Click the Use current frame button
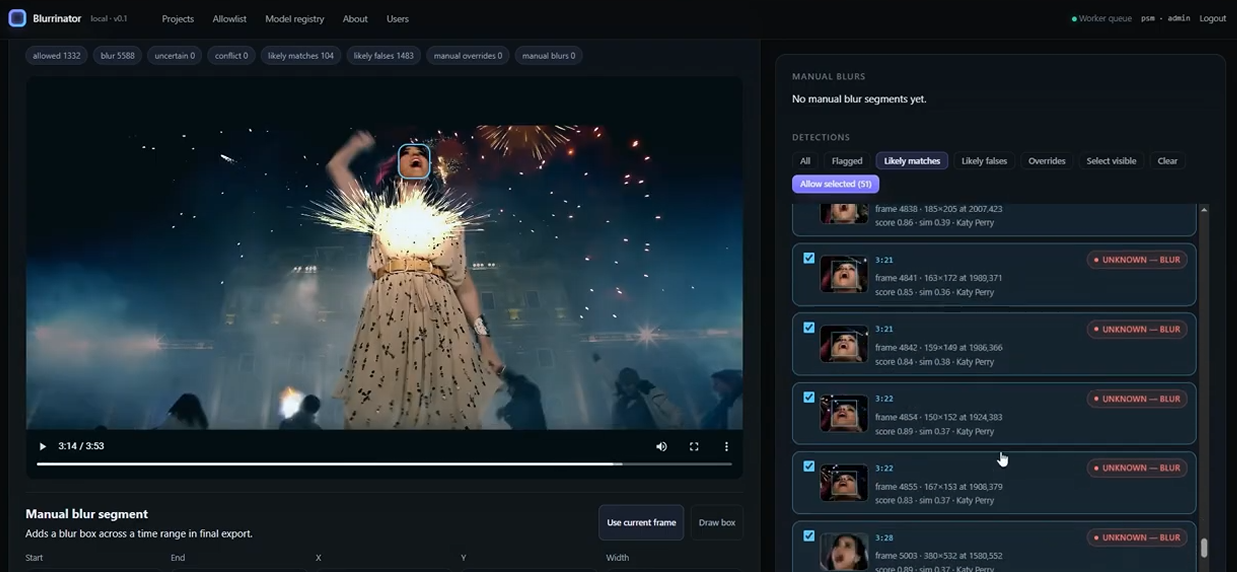 [641, 522]
